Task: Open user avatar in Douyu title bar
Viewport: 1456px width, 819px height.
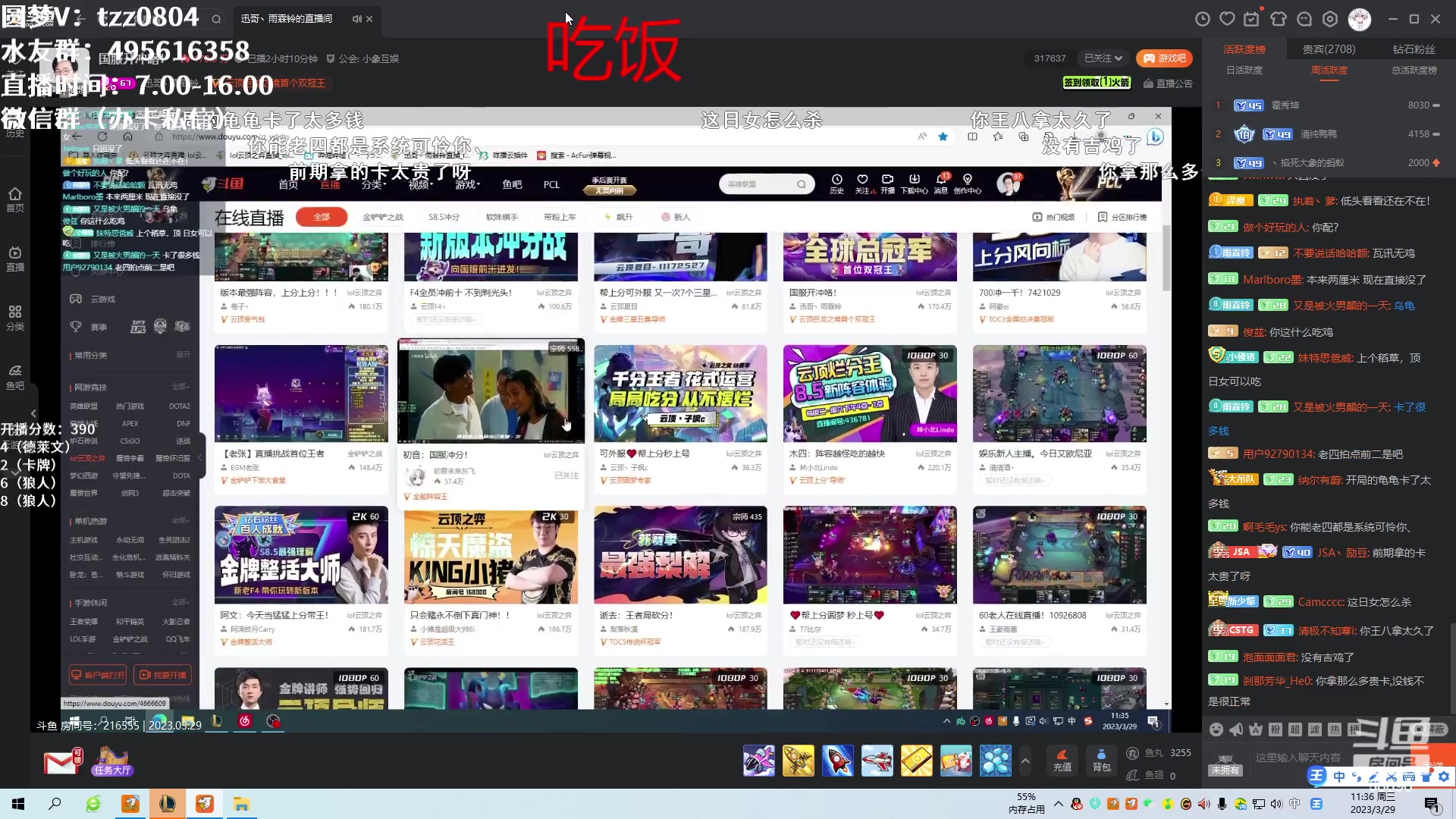Action: [x=1359, y=19]
